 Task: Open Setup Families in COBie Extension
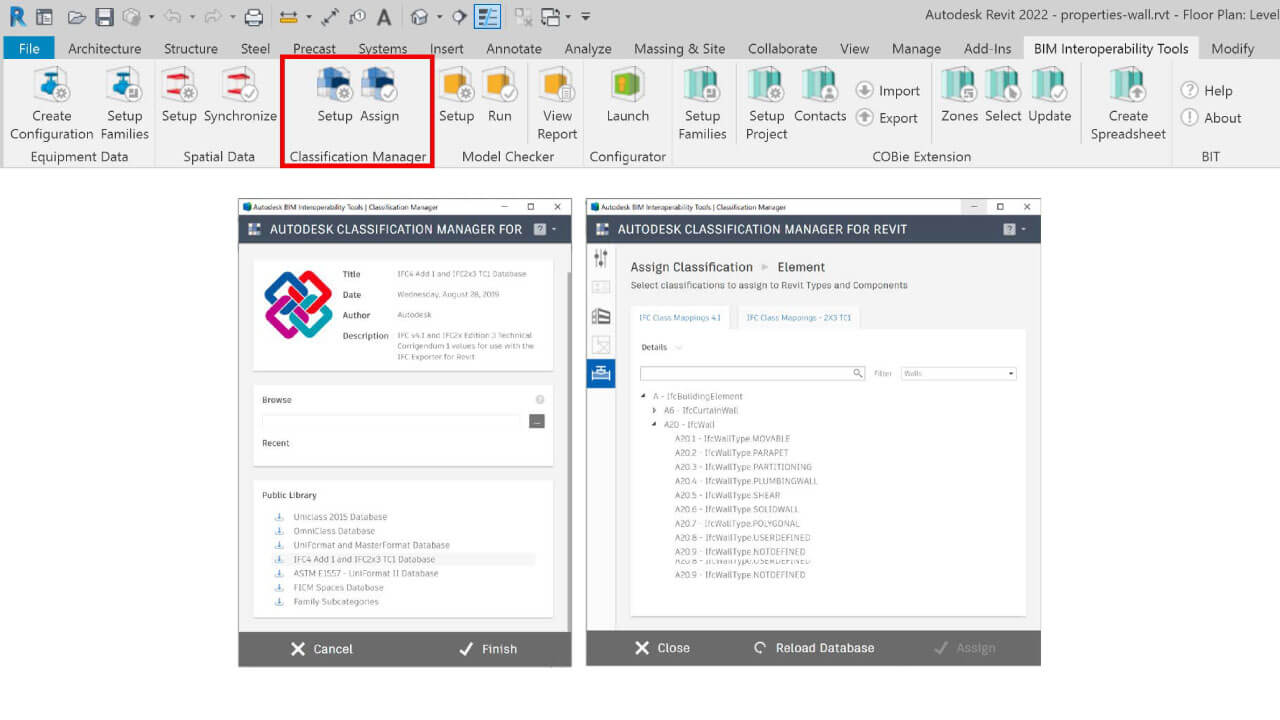(702, 105)
